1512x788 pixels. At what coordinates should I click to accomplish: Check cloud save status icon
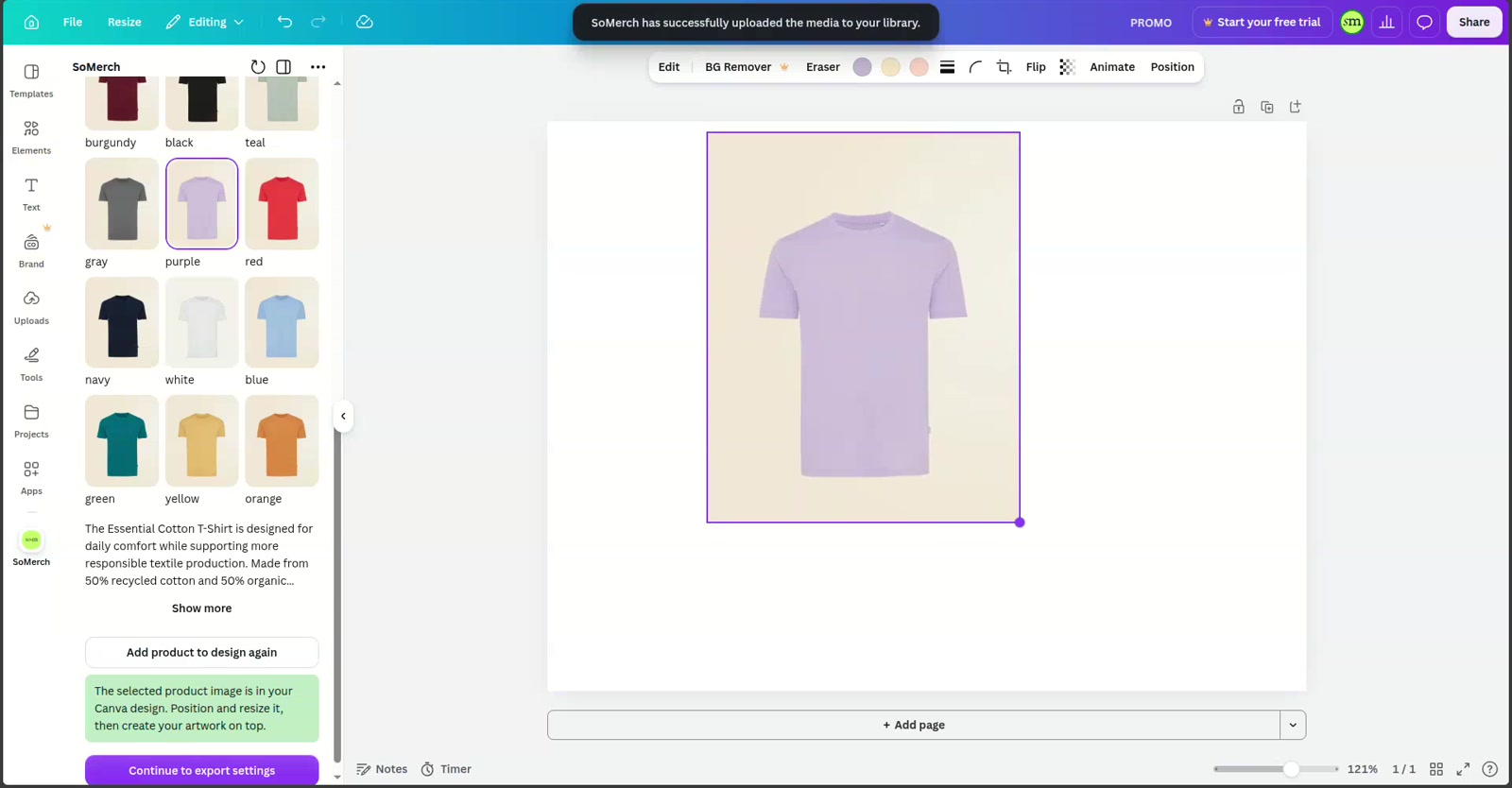point(365,22)
